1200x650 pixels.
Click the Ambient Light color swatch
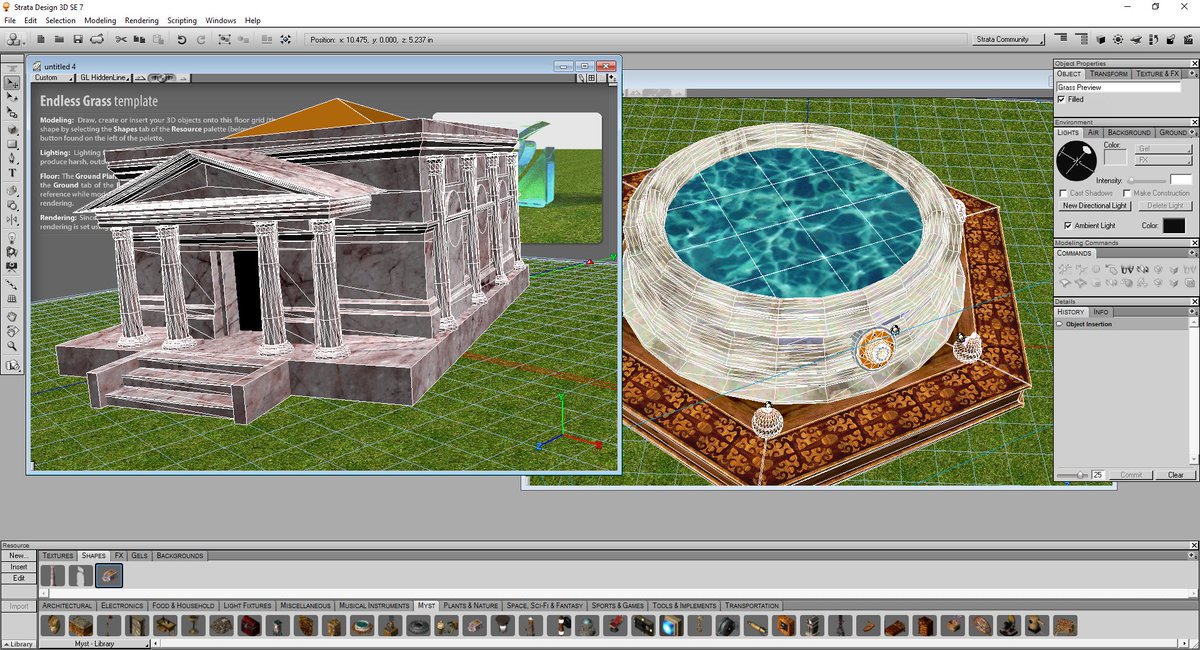coord(1174,226)
